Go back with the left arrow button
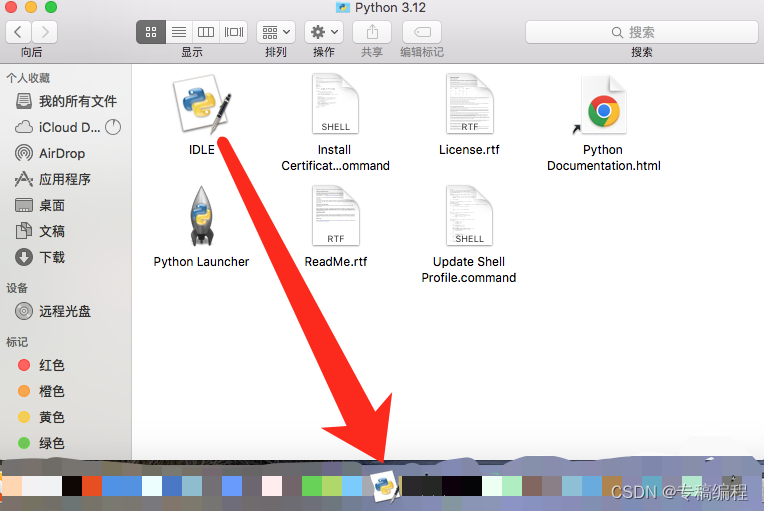Image resolution: width=764 pixels, height=511 pixels. [x=19, y=32]
